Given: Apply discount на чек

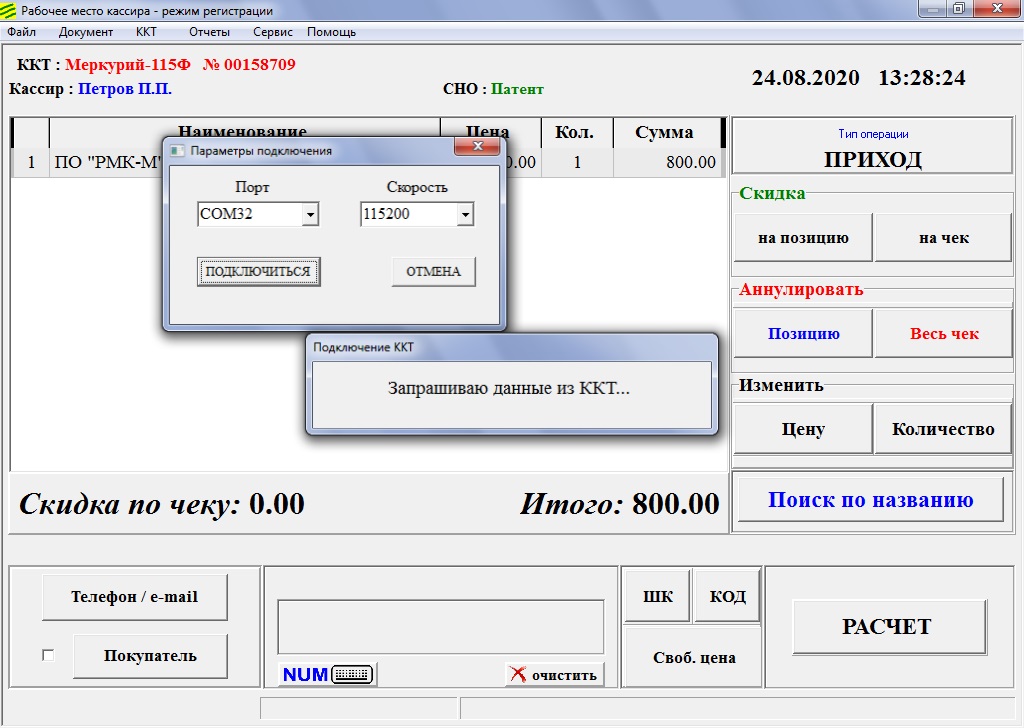Looking at the screenshot, I should click(x=943, y=238).
